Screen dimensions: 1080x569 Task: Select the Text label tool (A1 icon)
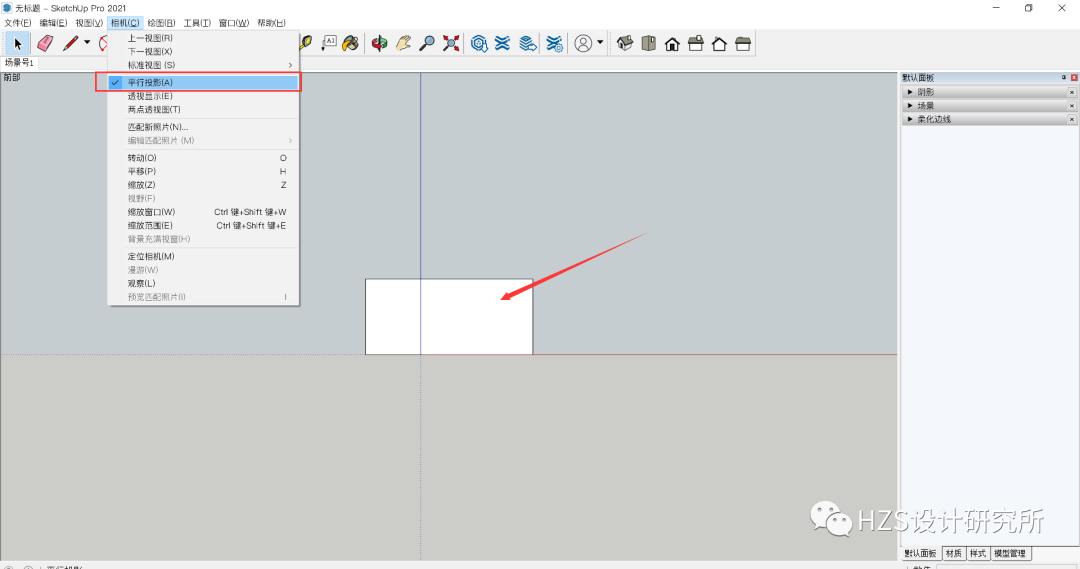pos(329,43)
